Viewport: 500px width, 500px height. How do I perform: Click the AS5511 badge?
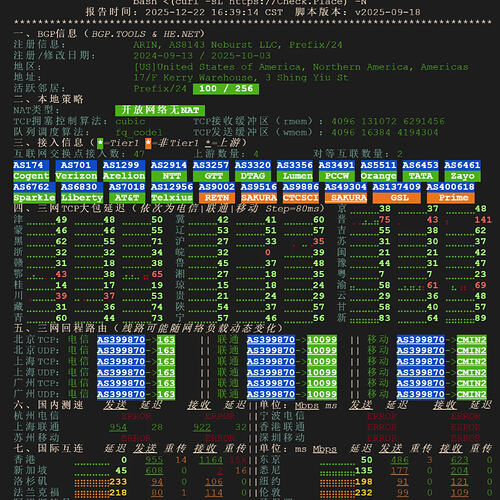click(x=378, y=165)
